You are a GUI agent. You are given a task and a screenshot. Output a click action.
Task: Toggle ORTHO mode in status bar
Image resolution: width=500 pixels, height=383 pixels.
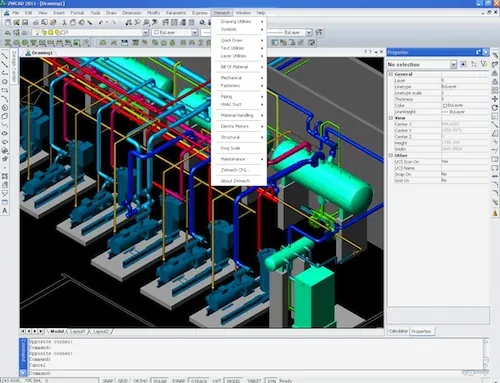140,381
